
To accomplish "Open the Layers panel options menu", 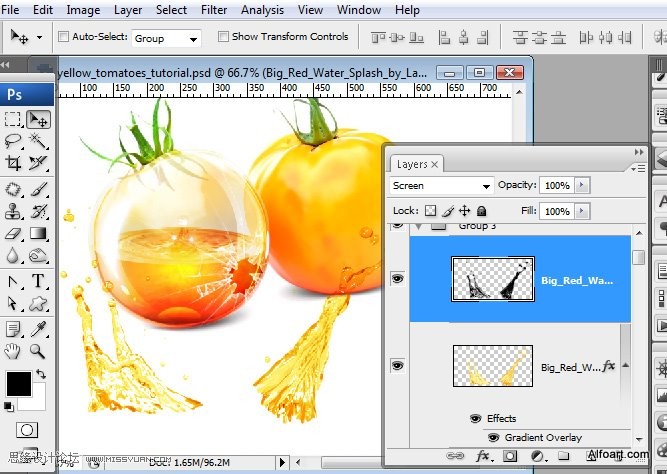I will tap(638, 169).
